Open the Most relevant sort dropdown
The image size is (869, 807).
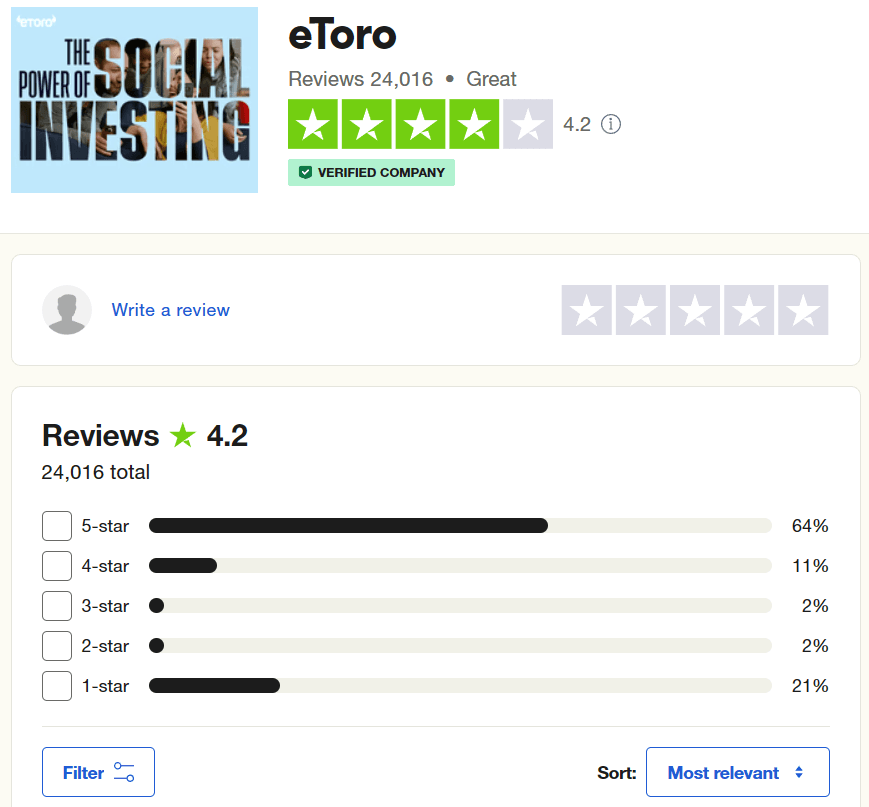click(737, 772)
